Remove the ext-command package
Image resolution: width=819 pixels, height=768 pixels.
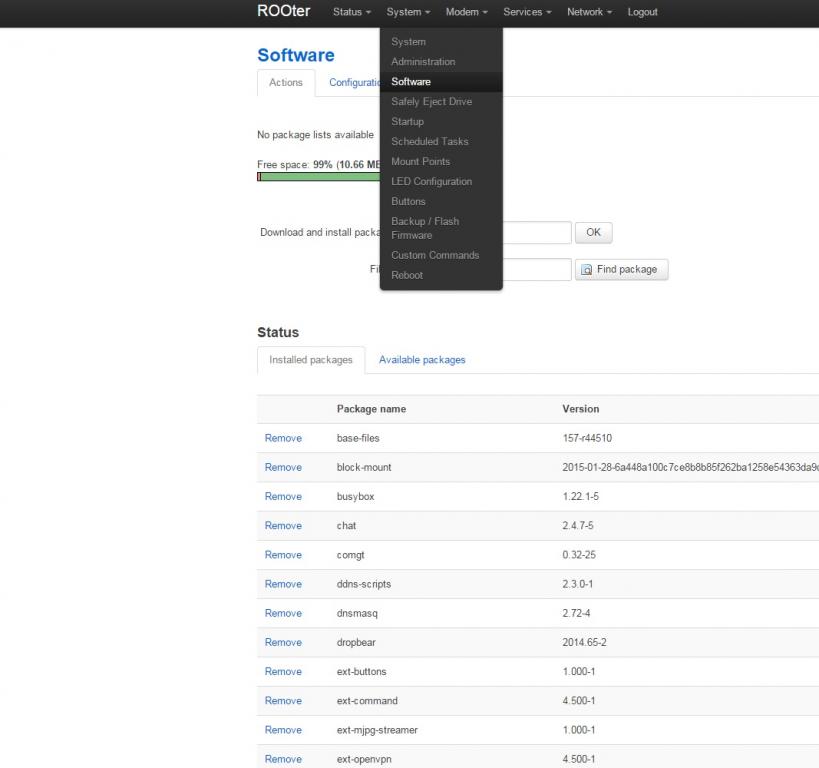283,701
